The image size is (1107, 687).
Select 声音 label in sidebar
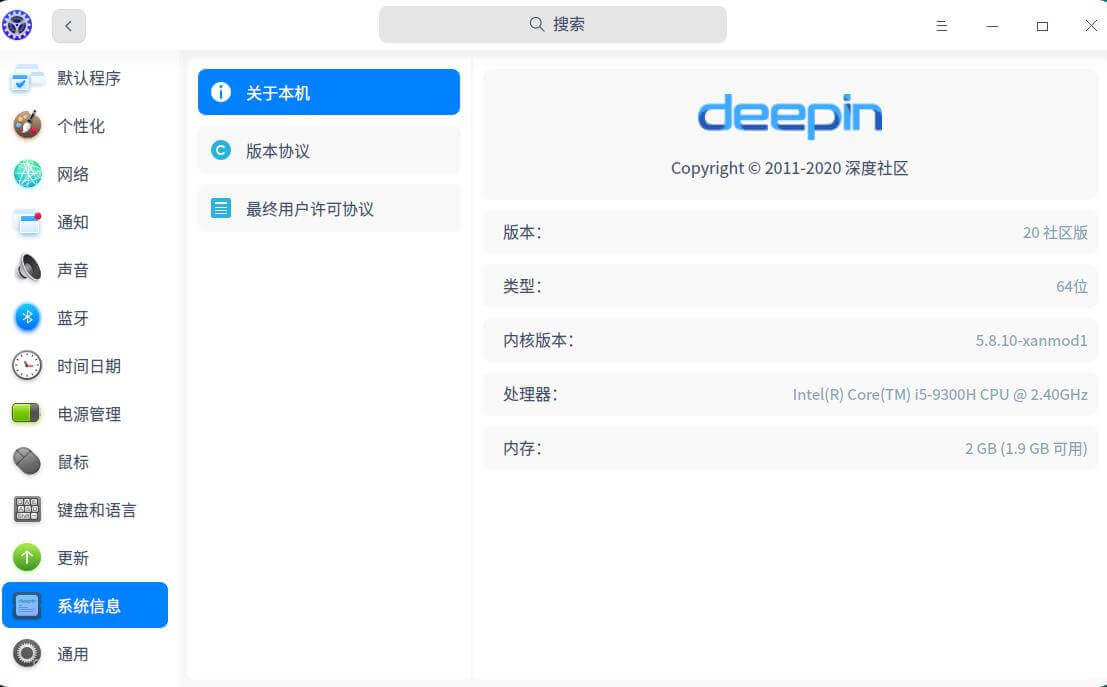point(73,270)
